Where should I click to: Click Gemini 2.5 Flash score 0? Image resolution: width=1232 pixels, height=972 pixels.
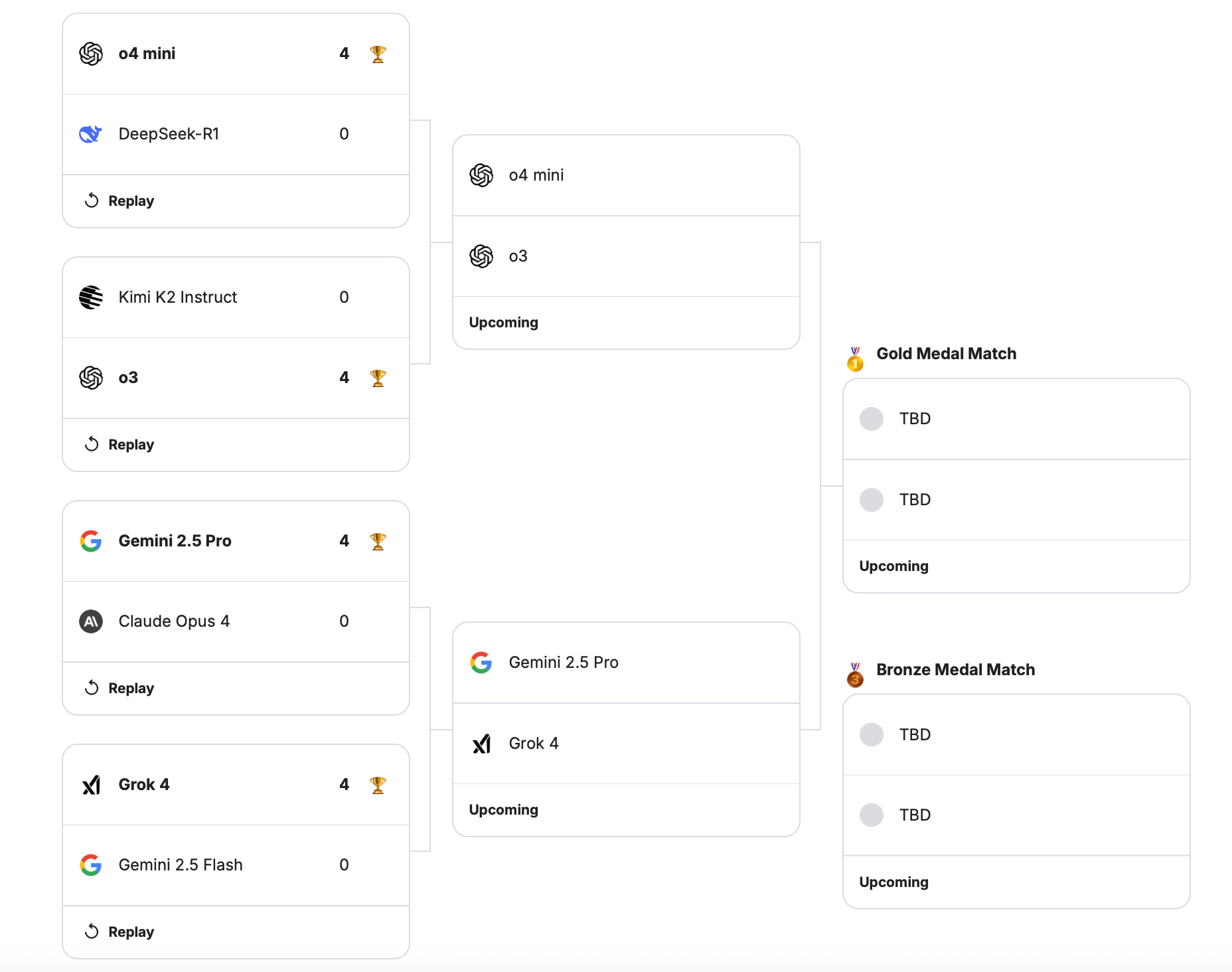344,865
